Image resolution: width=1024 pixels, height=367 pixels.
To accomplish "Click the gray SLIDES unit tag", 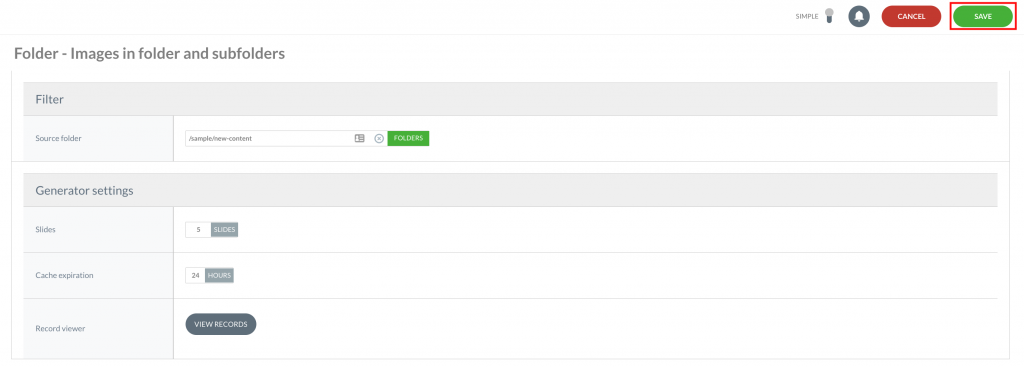I will coord(225,230).
